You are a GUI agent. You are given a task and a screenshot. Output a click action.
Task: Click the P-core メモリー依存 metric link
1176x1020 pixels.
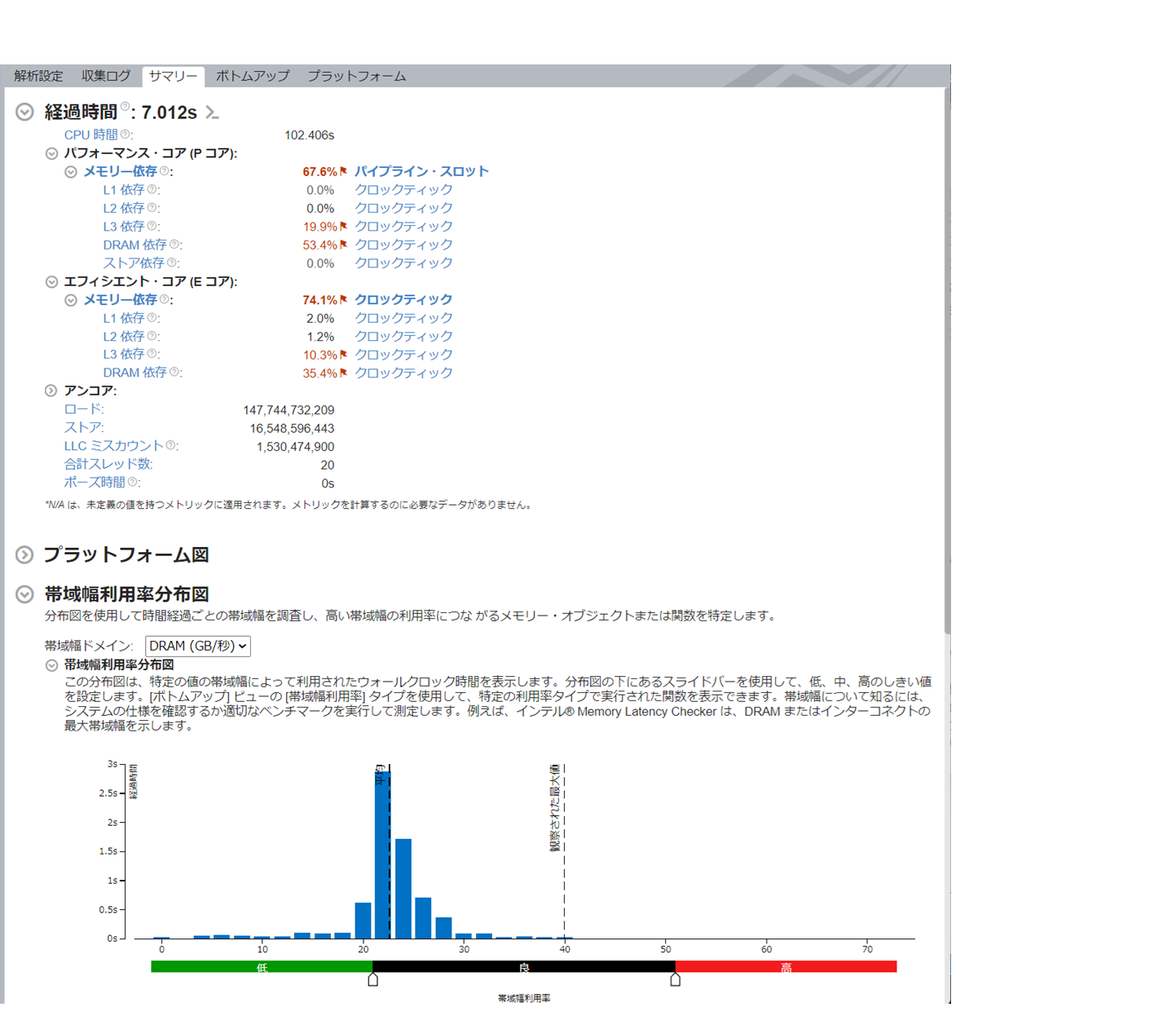120,171
